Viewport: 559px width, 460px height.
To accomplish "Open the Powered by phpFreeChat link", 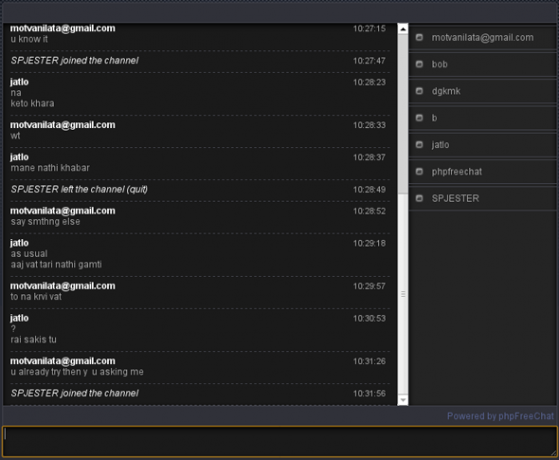I will (x=501, y=416).
